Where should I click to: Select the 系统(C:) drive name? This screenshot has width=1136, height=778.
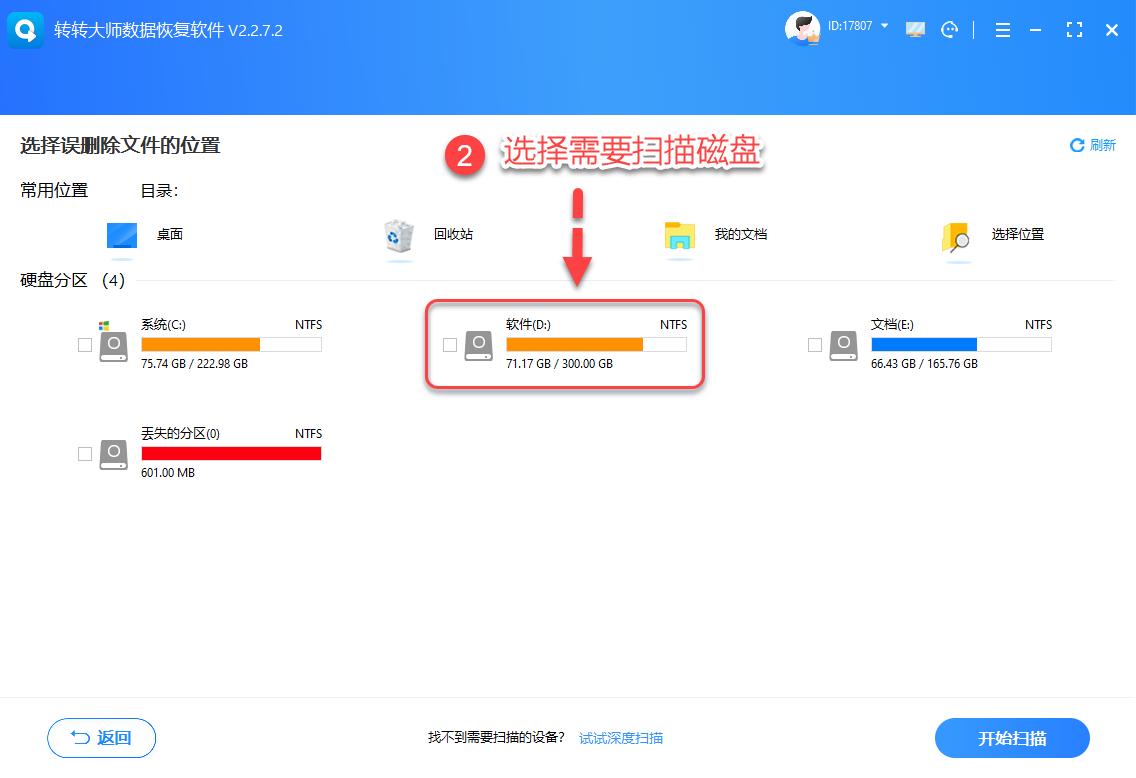point(163,325)
